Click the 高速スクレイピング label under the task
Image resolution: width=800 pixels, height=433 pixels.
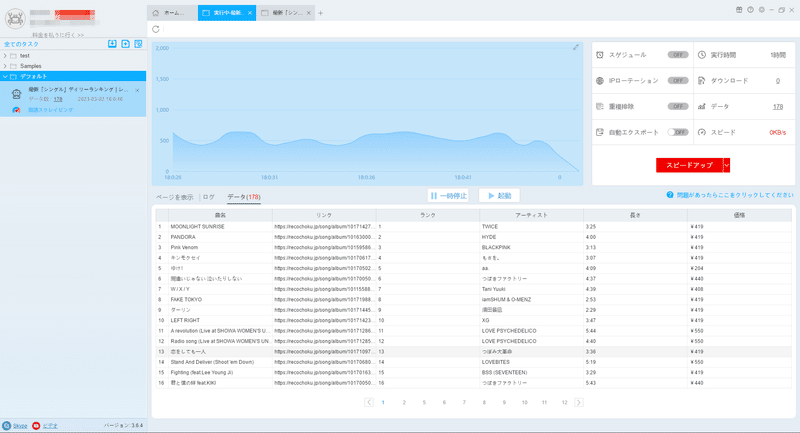coord(51,110)
